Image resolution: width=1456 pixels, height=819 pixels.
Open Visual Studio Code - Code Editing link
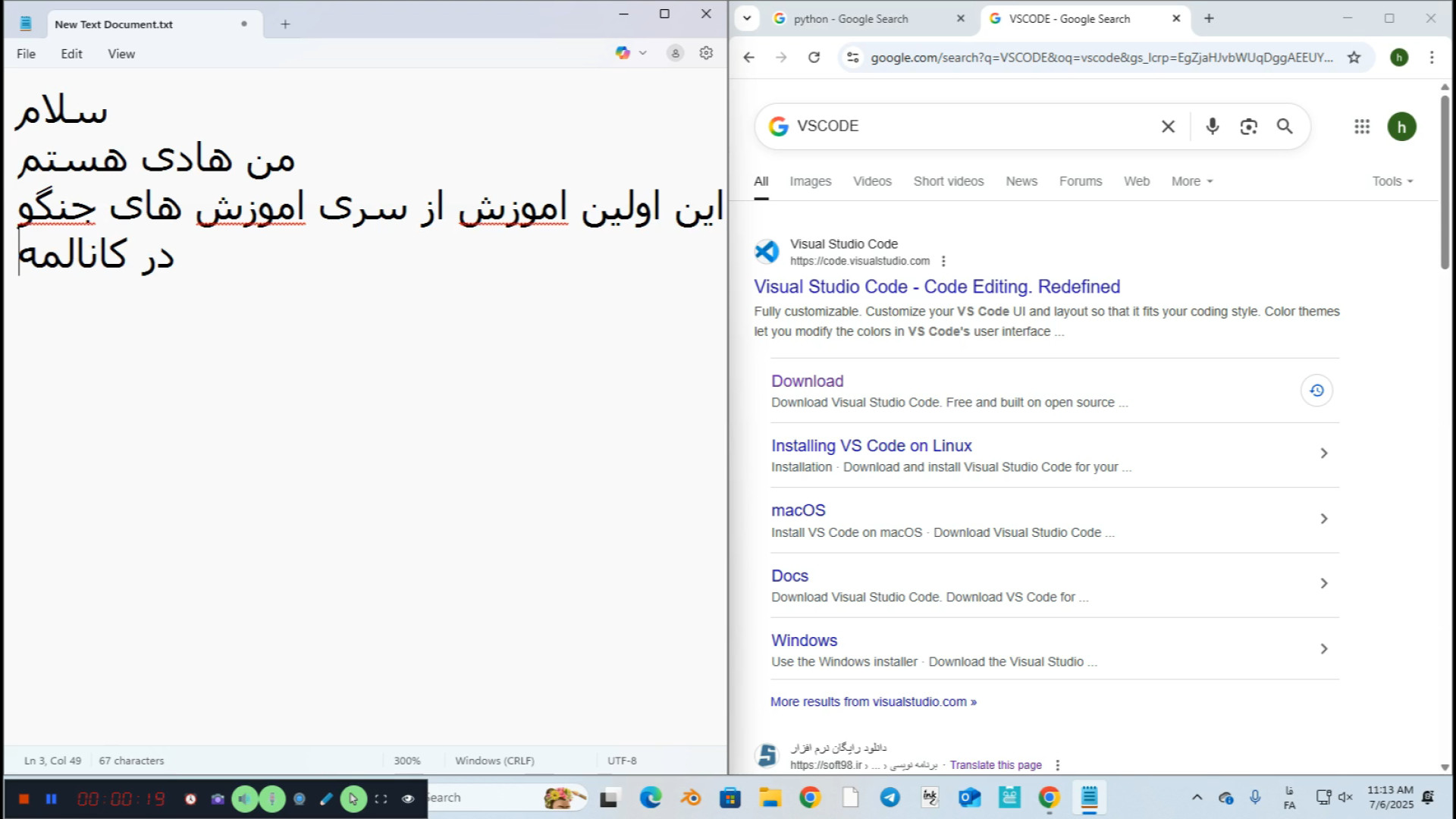click(x=937, y=287)
